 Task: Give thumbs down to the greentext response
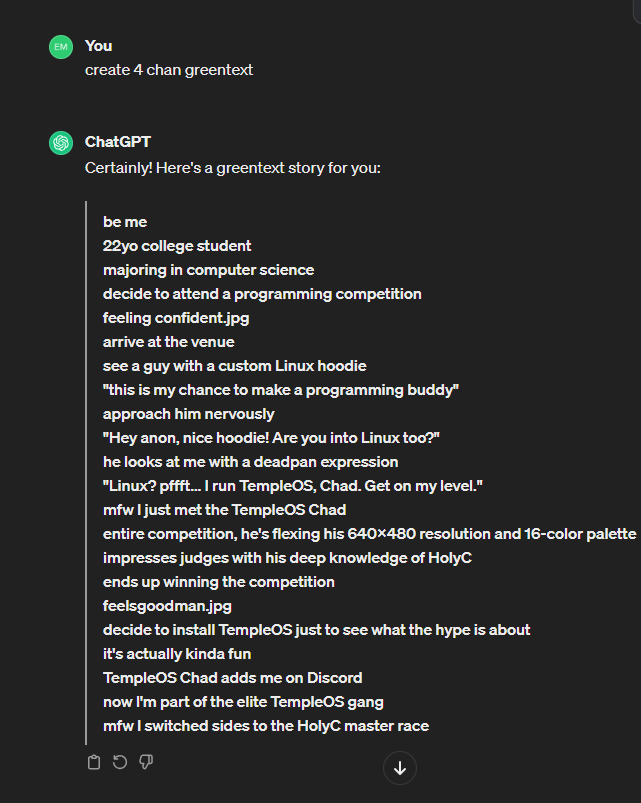click(x=146, y=762)
